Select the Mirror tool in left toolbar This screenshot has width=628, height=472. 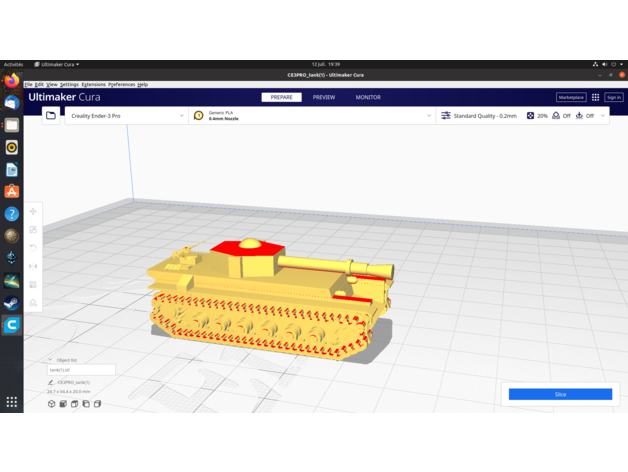point(33,266)
